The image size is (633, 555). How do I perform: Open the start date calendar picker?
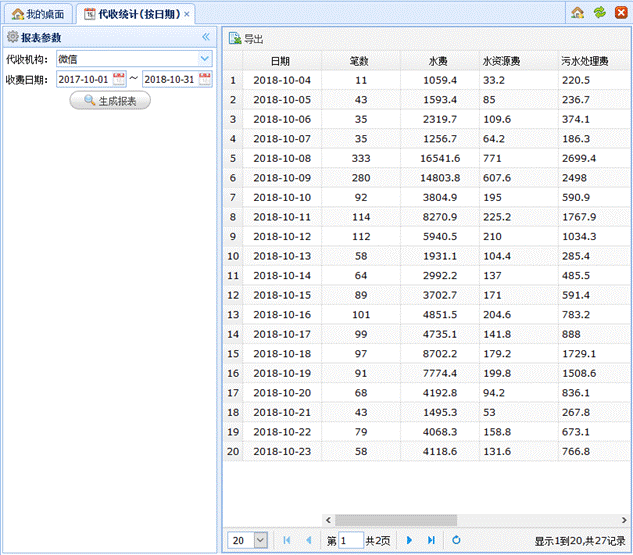[x=119, y=79]
